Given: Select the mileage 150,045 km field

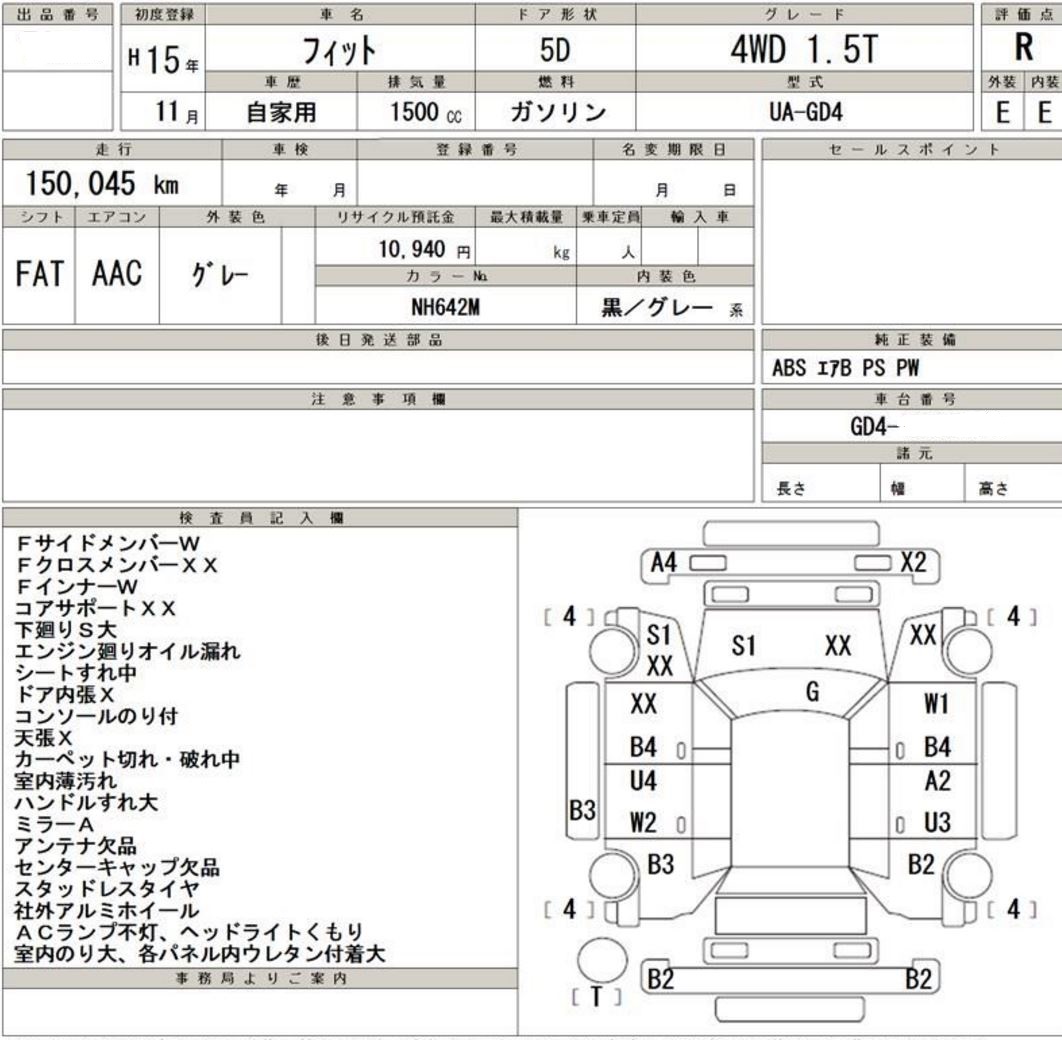Looking at the screenshot, I should pyautogui.click(x=112, y=183).
